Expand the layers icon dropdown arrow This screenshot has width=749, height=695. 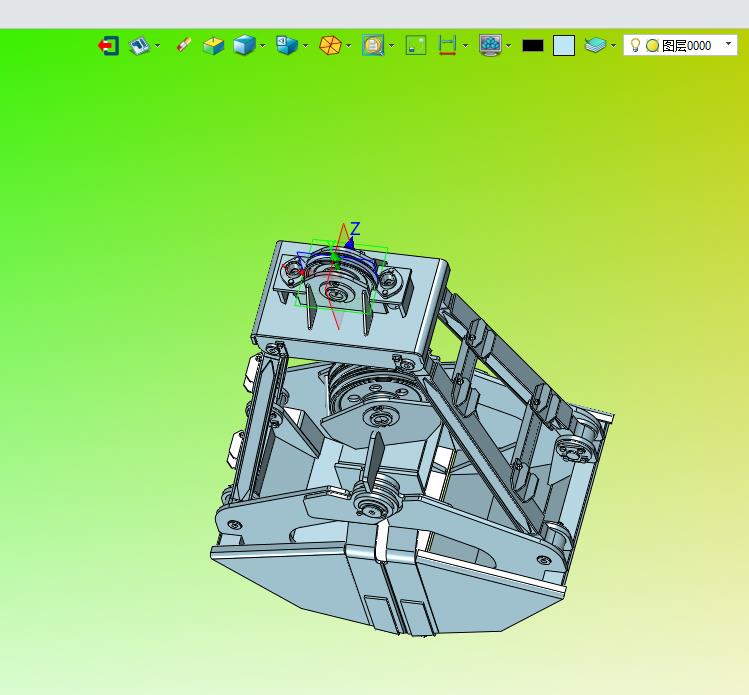click(613, 46)
